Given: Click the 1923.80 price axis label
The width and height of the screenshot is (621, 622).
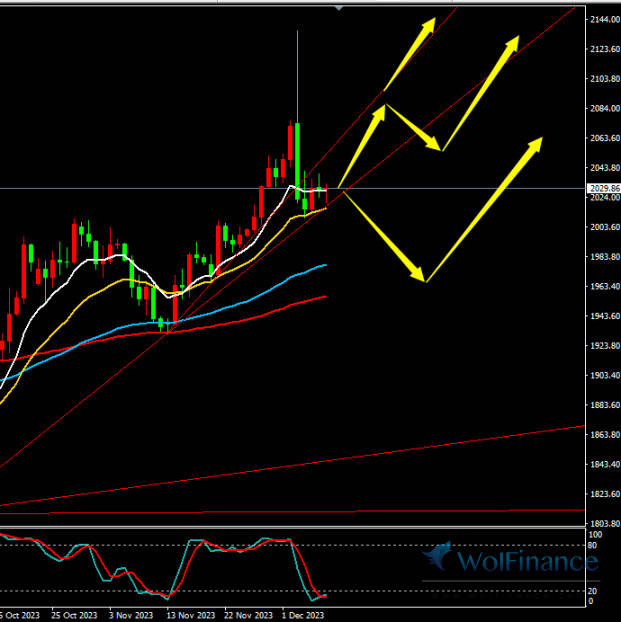Looking at the screenshot, I should [605, 346].
